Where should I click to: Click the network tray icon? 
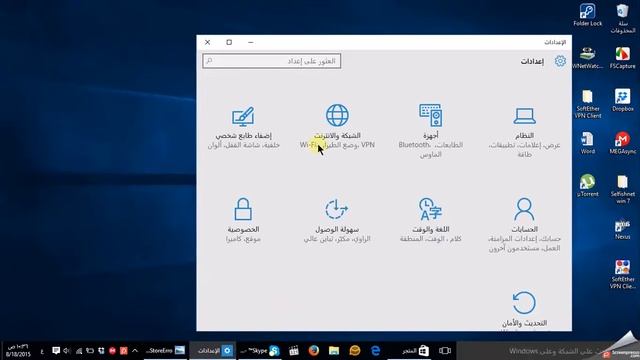click(78, 351)
